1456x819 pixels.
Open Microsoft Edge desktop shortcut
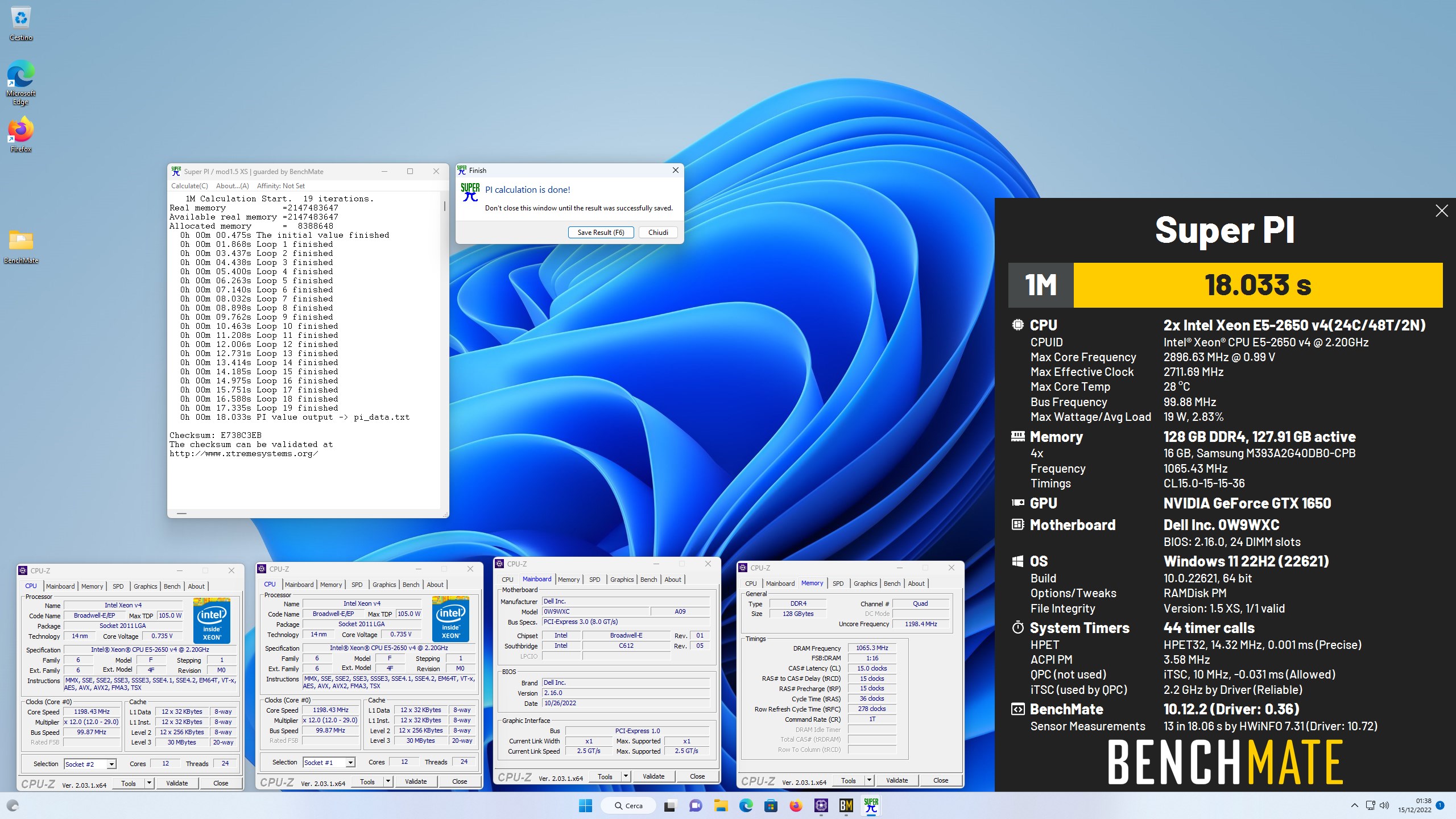click(x=21, y=83)
